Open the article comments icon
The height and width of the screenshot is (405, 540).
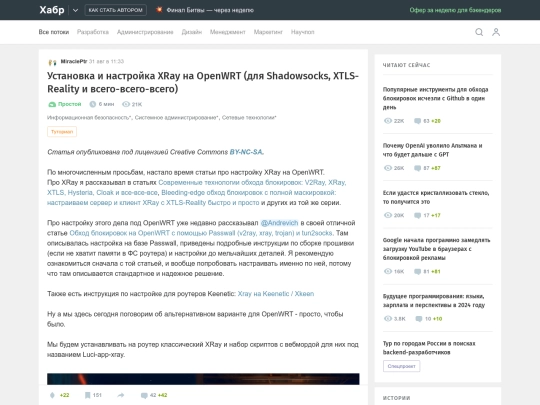144,395
